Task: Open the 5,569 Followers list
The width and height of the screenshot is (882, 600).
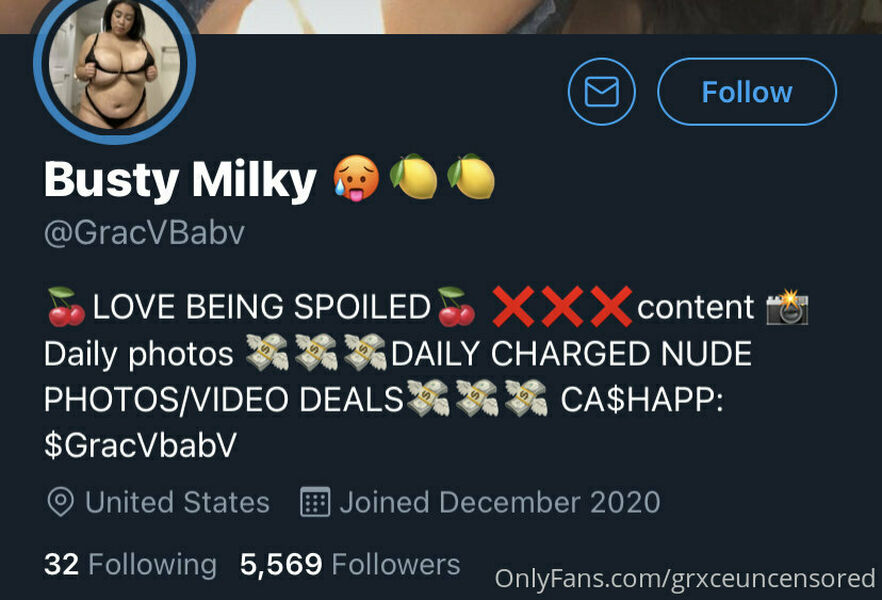Action: (x=350, y=564)
